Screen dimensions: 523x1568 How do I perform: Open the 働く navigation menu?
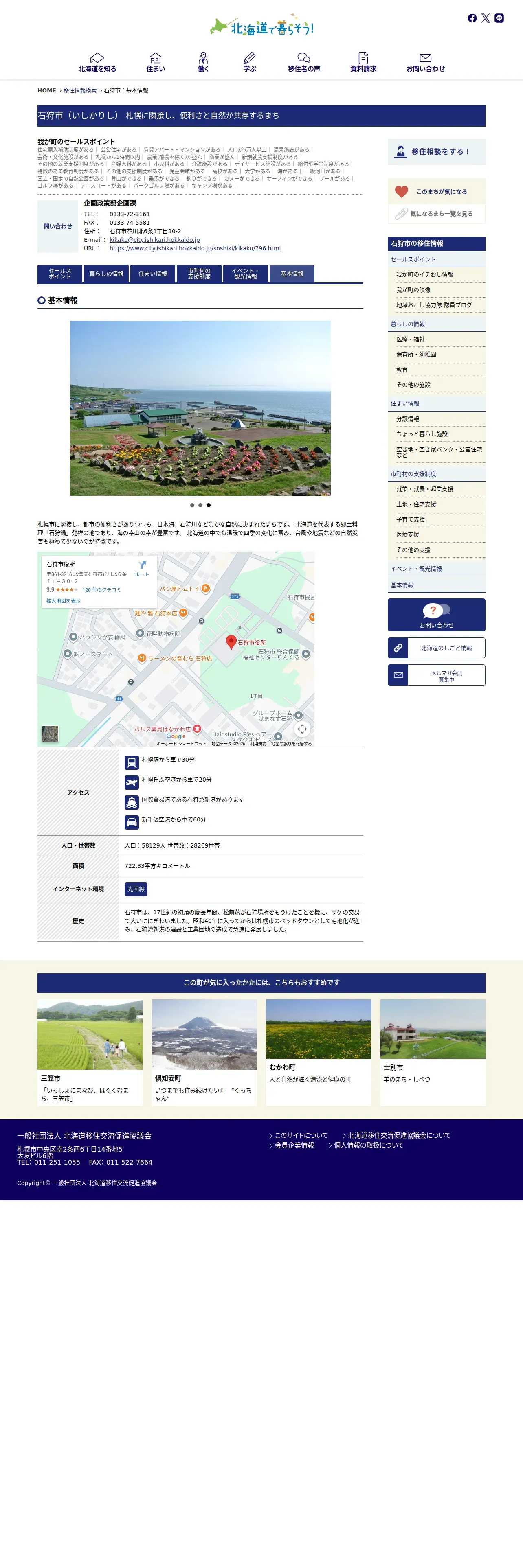pos(203,63)
